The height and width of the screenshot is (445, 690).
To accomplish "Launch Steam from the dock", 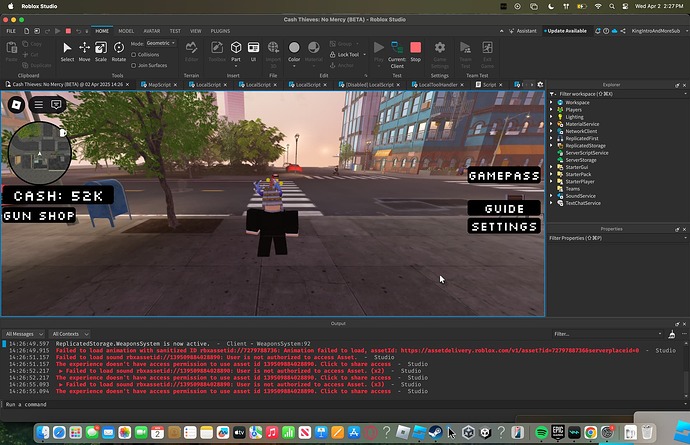I will pyautogui.click(x=436, y=433).
